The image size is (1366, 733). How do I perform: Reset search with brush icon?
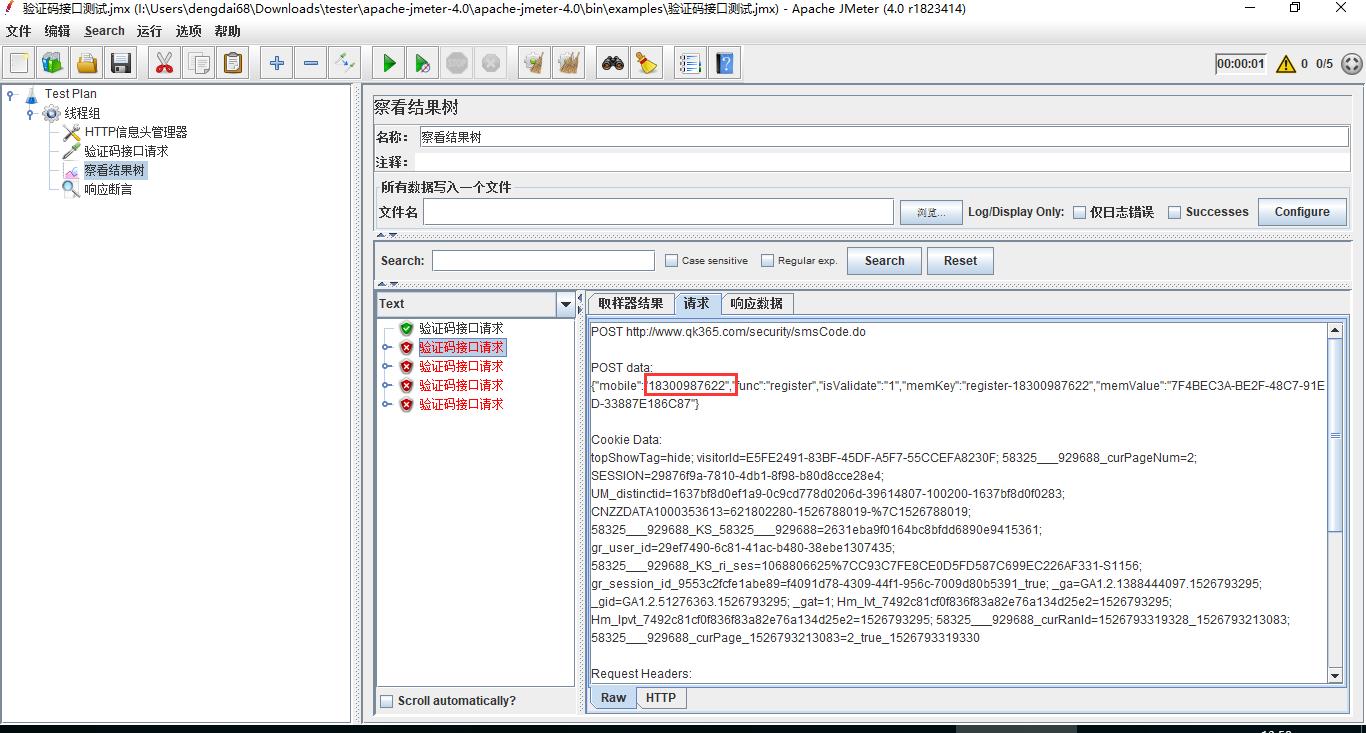click(647, 63)
